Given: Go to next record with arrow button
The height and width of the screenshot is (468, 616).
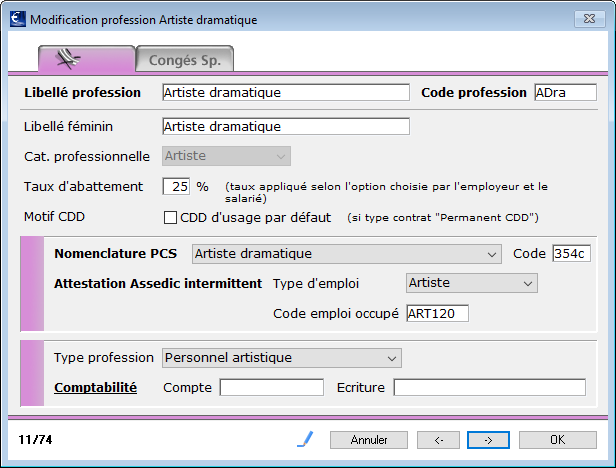Looking at the screenshot, I should click(x=488, y=440).
